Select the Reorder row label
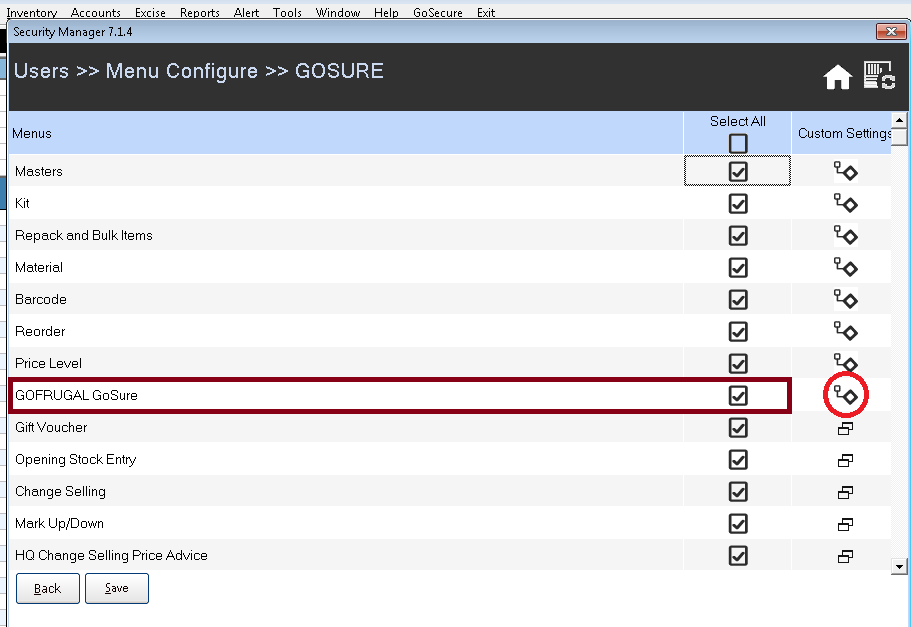The image size is (911, 627). coord(40,331)
